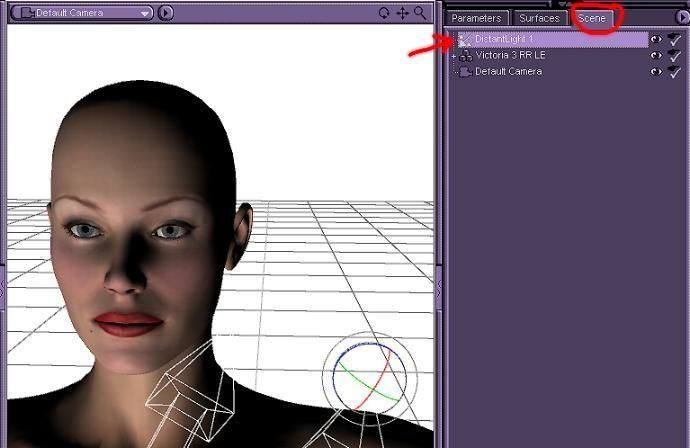Select DistantLight 1 in the scene list

click(504, 39)
